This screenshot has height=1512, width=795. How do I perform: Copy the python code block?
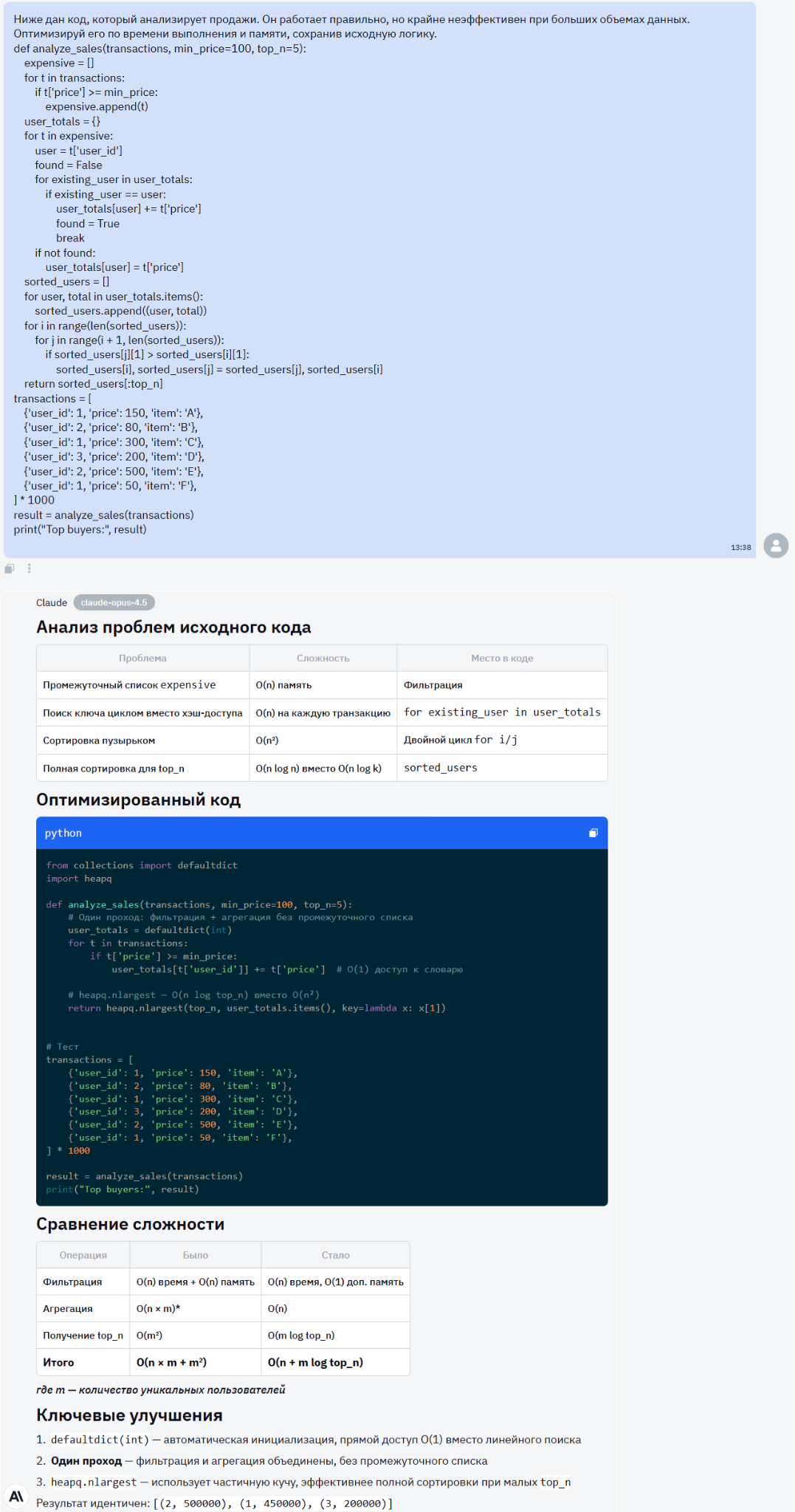tap(593, 833)
